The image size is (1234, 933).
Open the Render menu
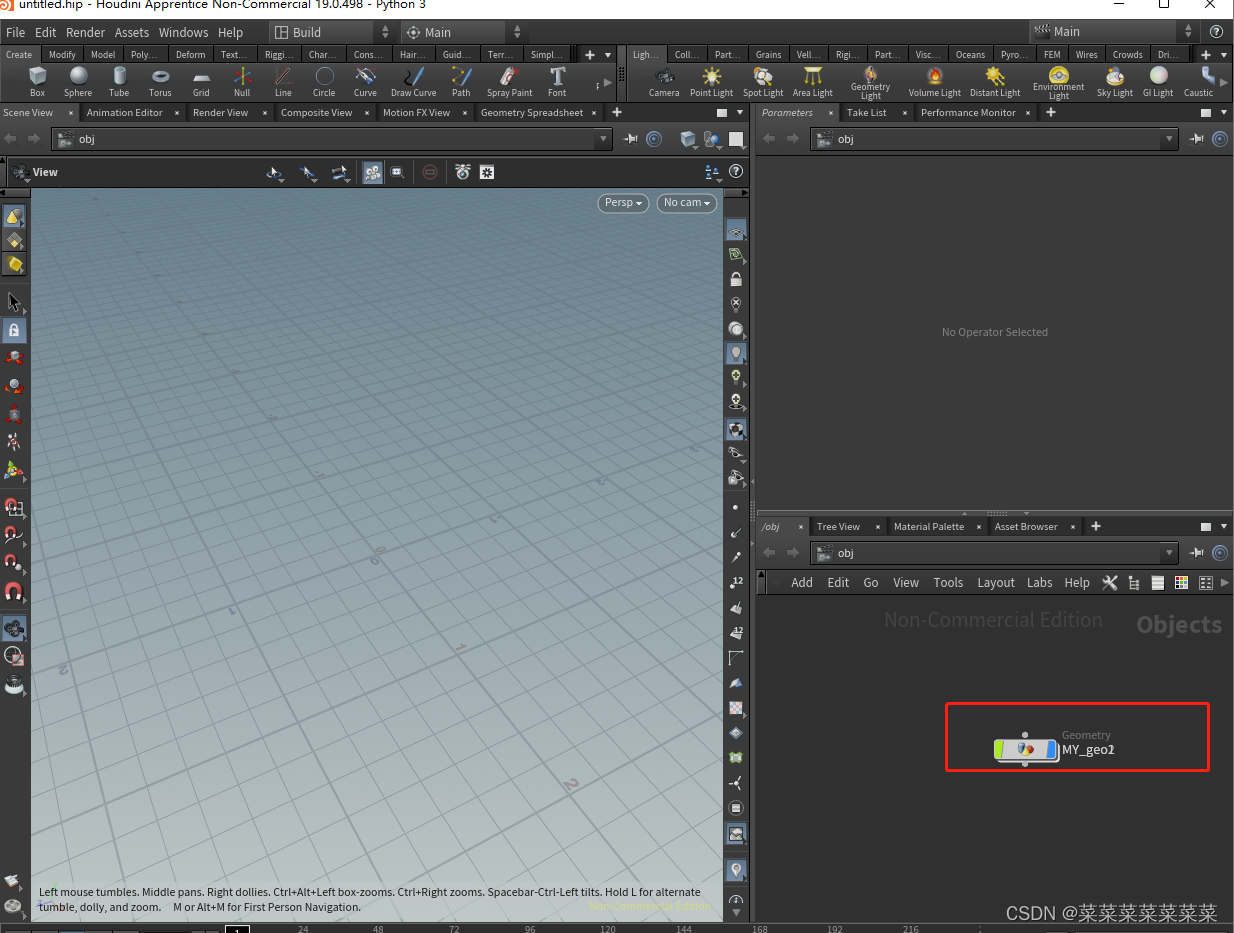[85, 32]
